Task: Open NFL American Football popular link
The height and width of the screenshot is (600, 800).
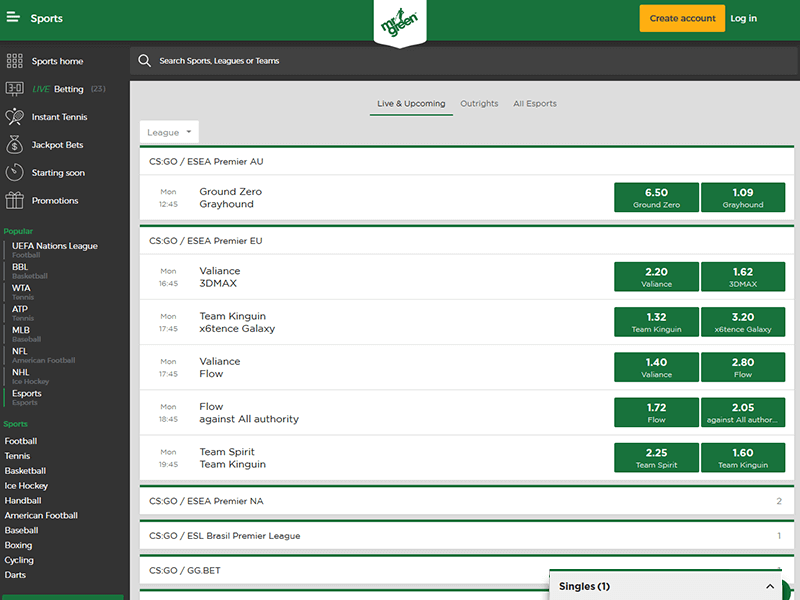Action: (43, 355)
